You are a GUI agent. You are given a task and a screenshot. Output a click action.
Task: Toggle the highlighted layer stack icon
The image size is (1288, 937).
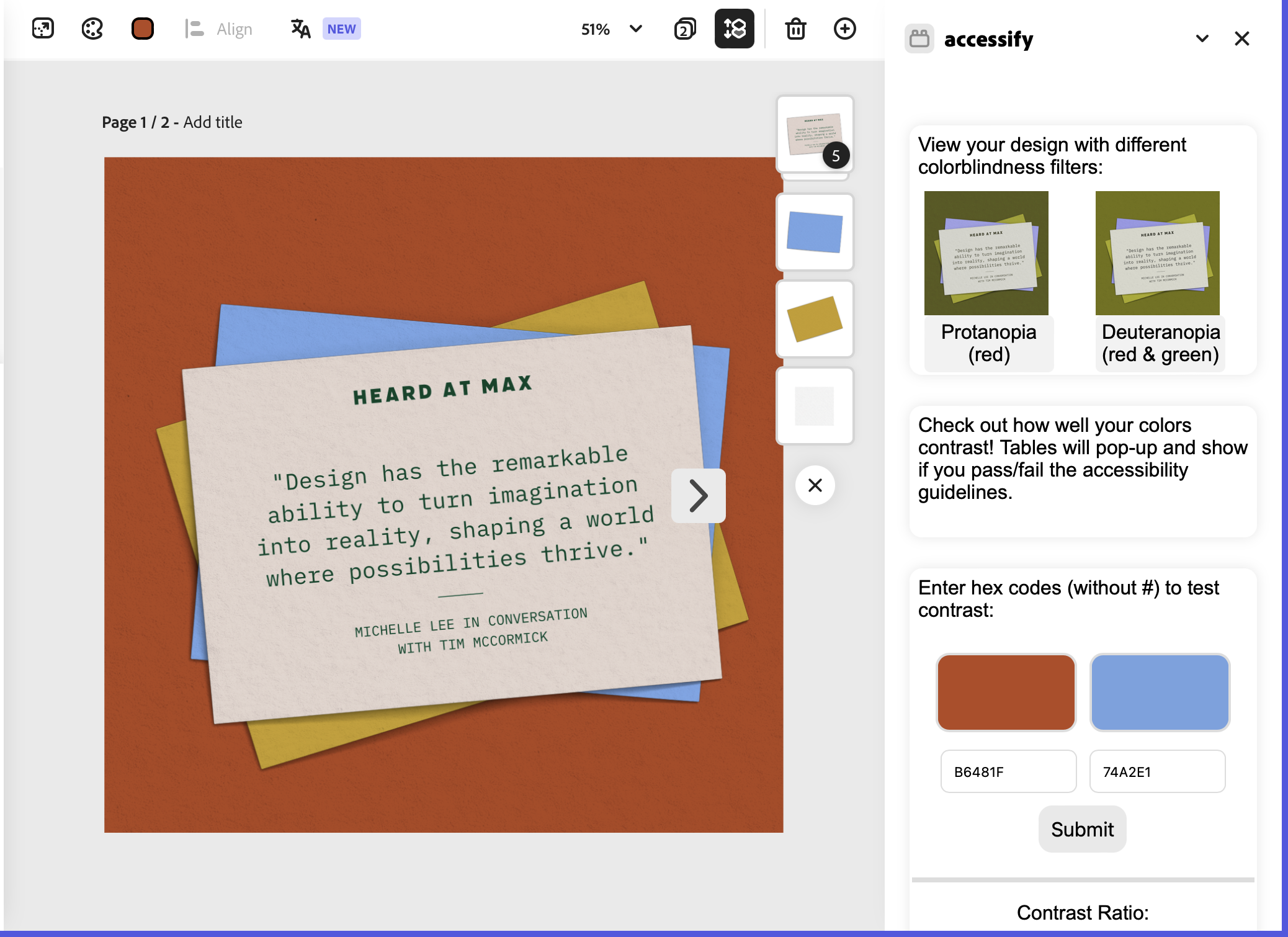(x=734, y=29)
